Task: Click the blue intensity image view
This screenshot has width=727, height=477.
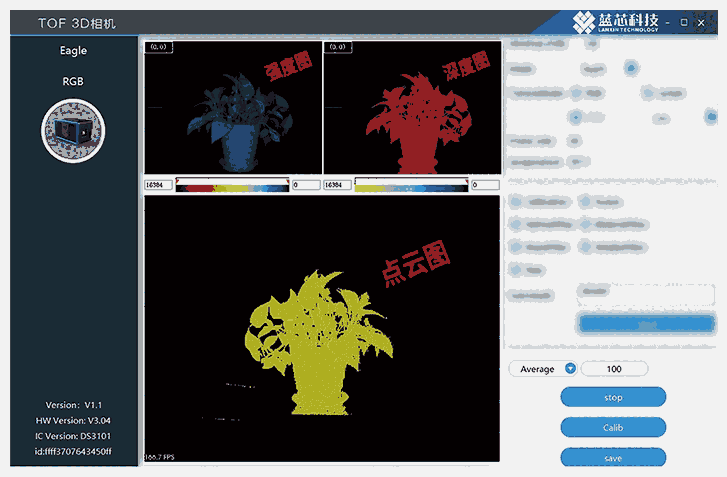Action: pyautogui.click(x=232, y=107)
